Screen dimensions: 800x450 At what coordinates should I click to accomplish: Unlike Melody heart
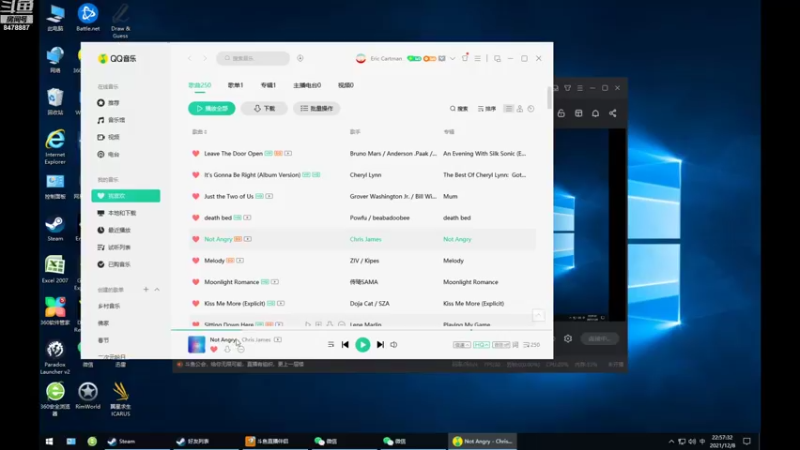click(195, 261)
